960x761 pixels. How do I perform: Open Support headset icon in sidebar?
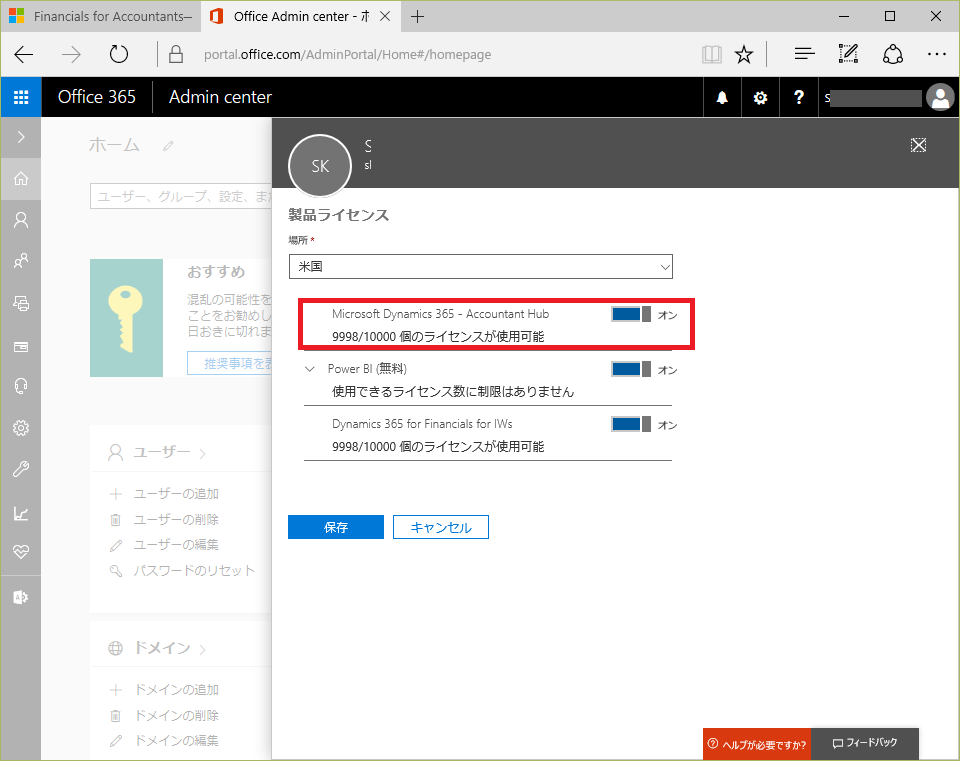(x=21, y=386)
